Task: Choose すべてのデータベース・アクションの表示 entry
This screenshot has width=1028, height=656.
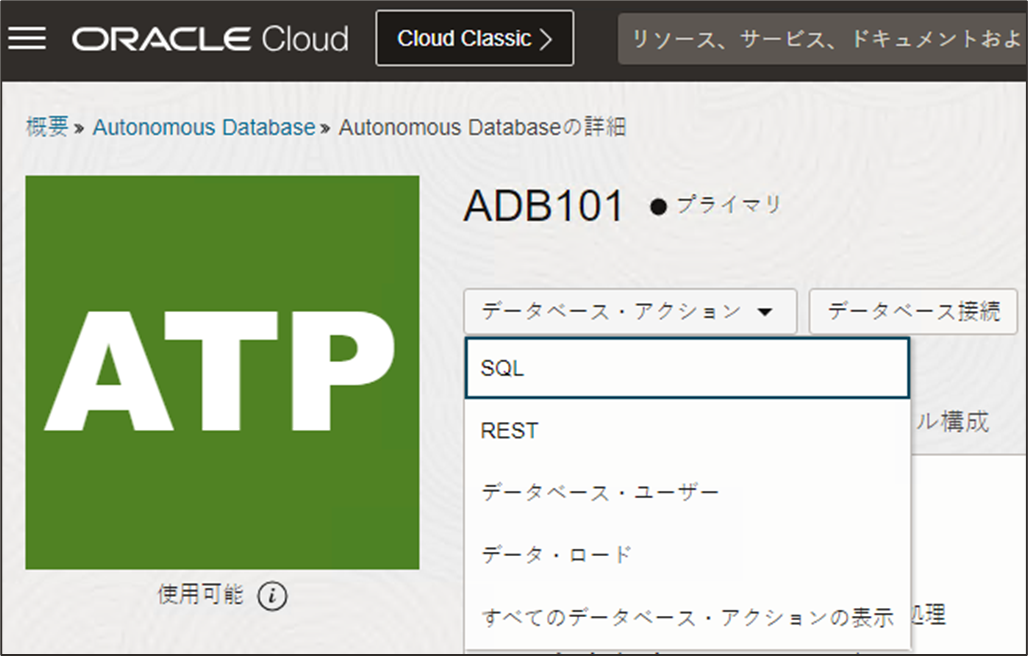Action: 687,617
